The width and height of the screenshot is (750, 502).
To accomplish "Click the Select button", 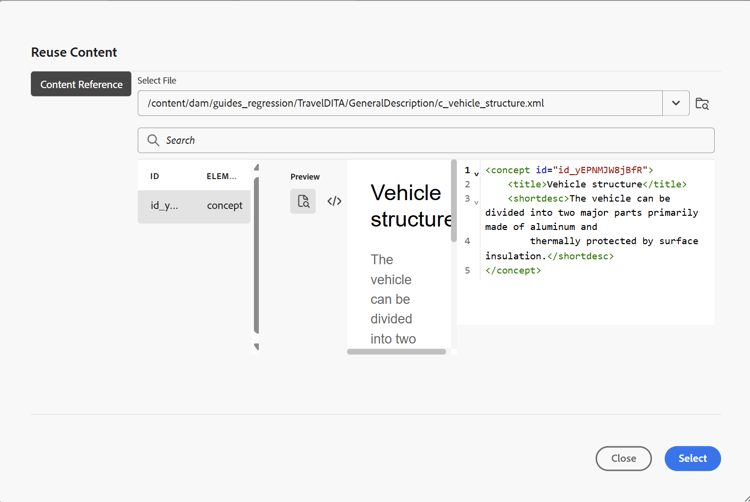I will 693,458.
